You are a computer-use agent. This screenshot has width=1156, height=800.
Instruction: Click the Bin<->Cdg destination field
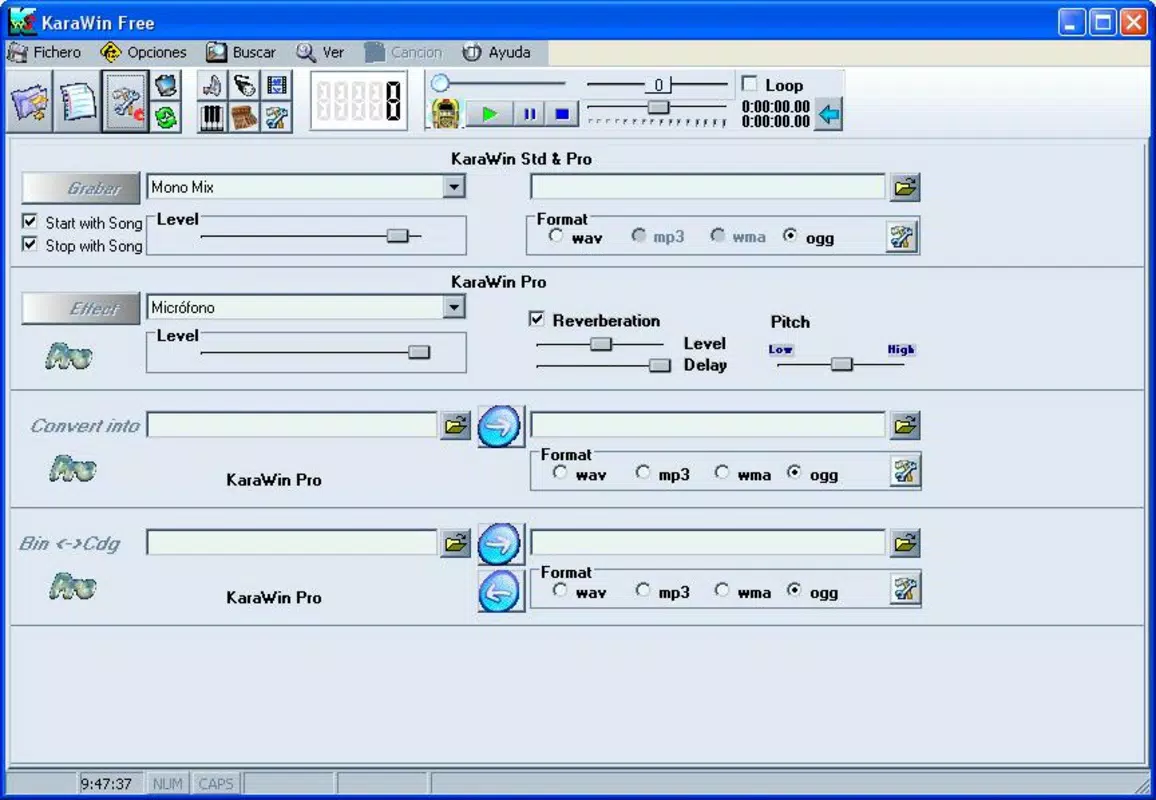708,543
